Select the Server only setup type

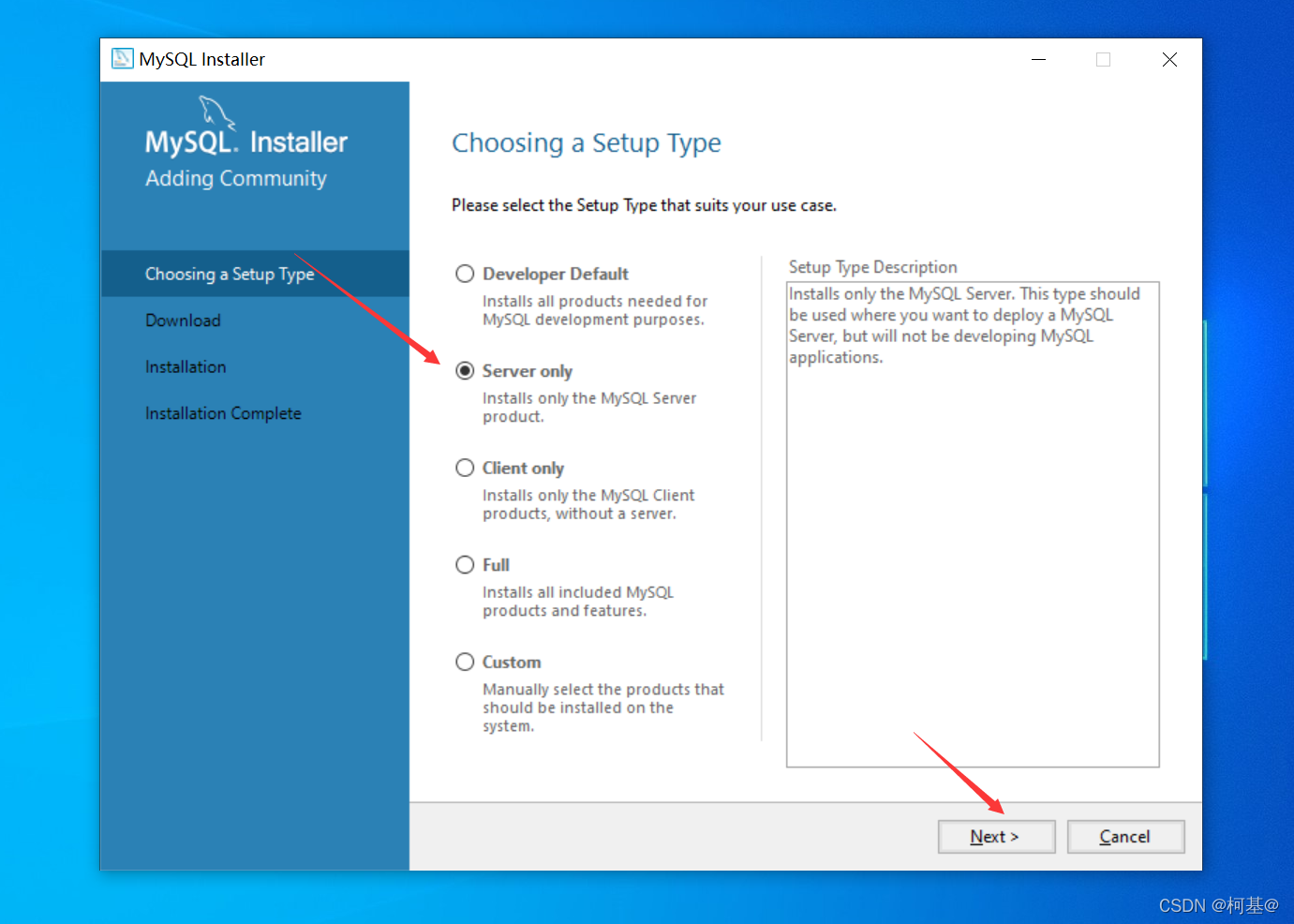465,370
